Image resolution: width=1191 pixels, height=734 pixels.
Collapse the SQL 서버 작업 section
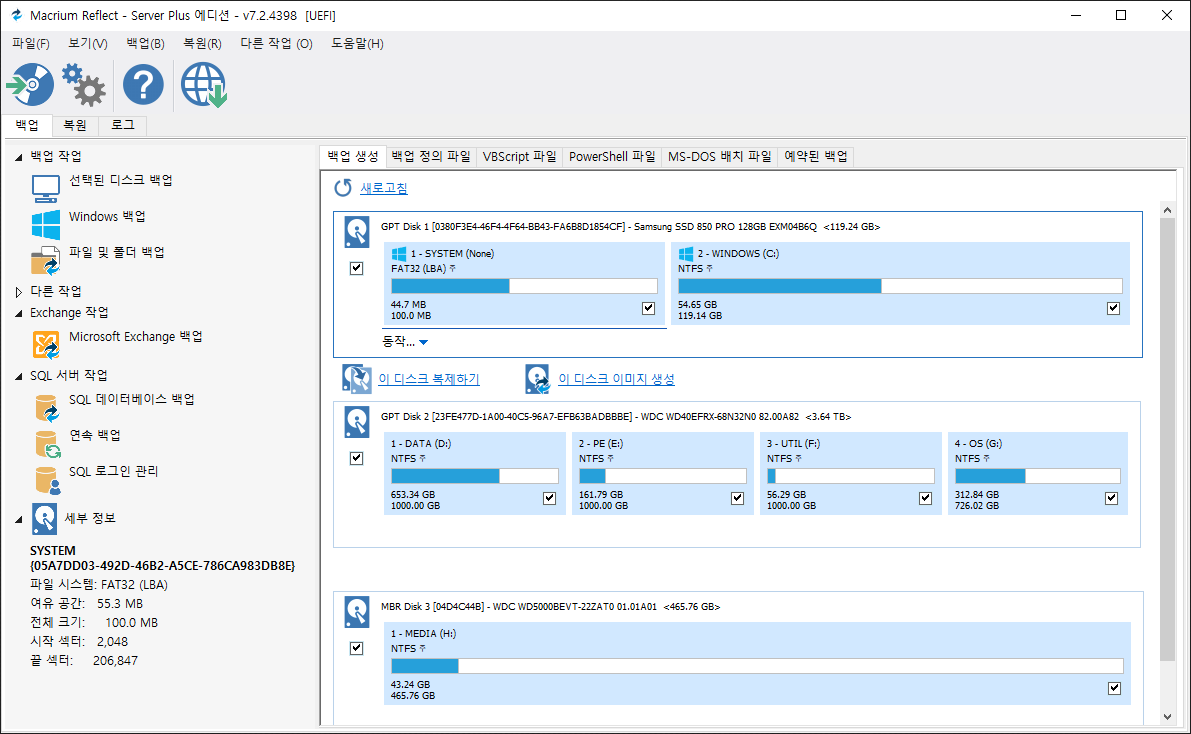tap(19, 376)
